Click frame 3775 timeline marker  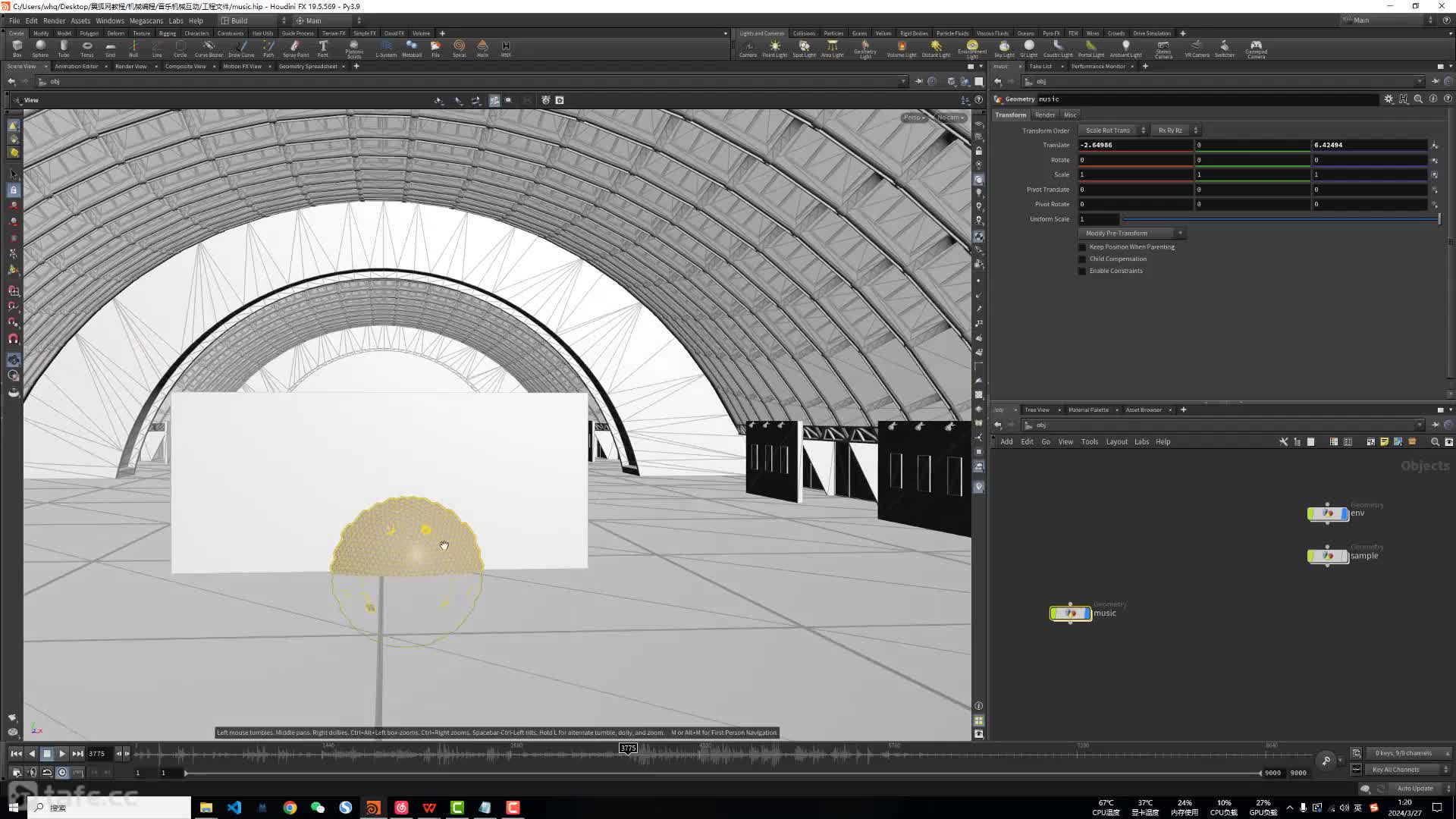[628, 748]
